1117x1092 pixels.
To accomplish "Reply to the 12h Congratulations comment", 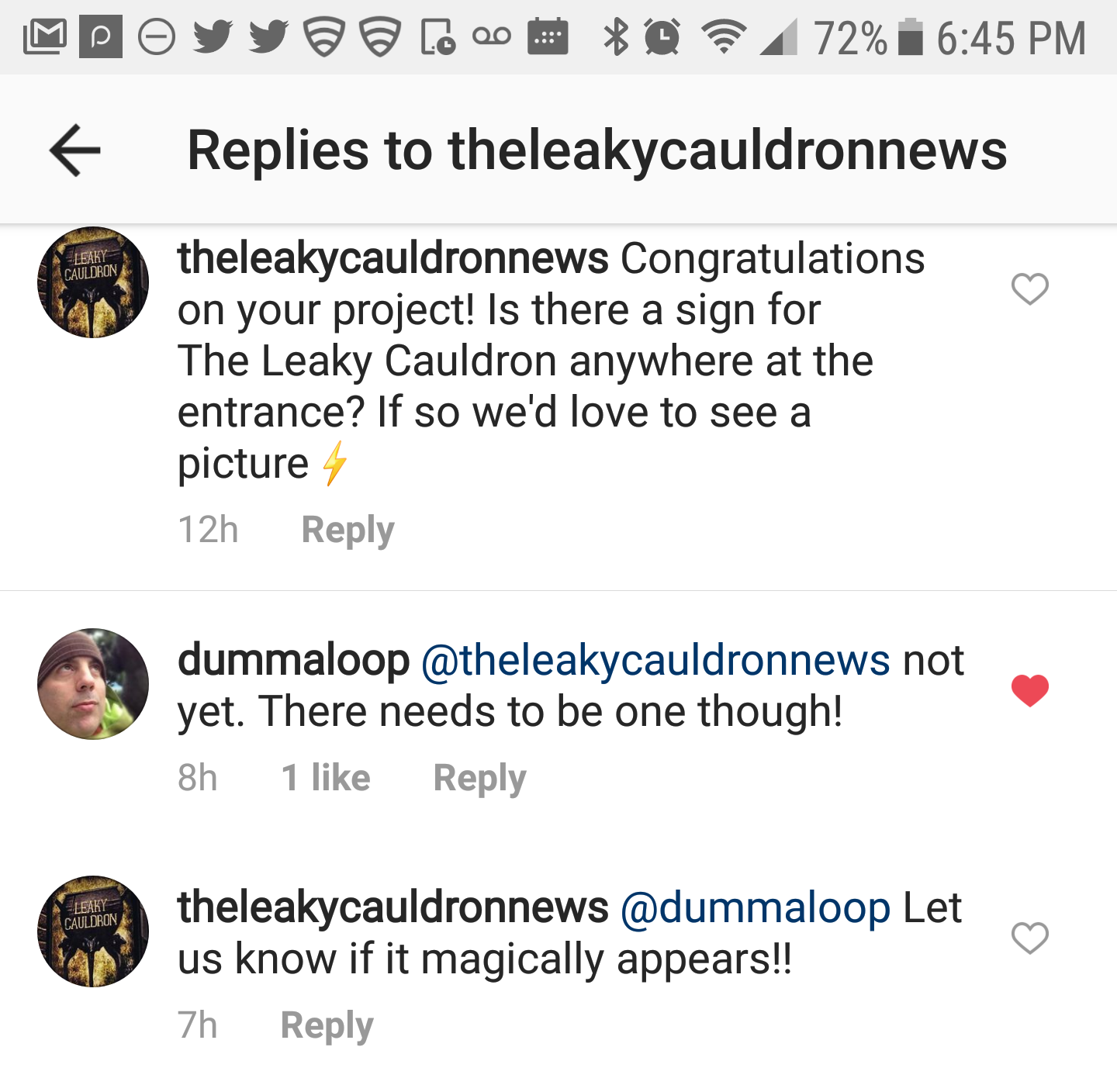I will [x=348, y=531].
